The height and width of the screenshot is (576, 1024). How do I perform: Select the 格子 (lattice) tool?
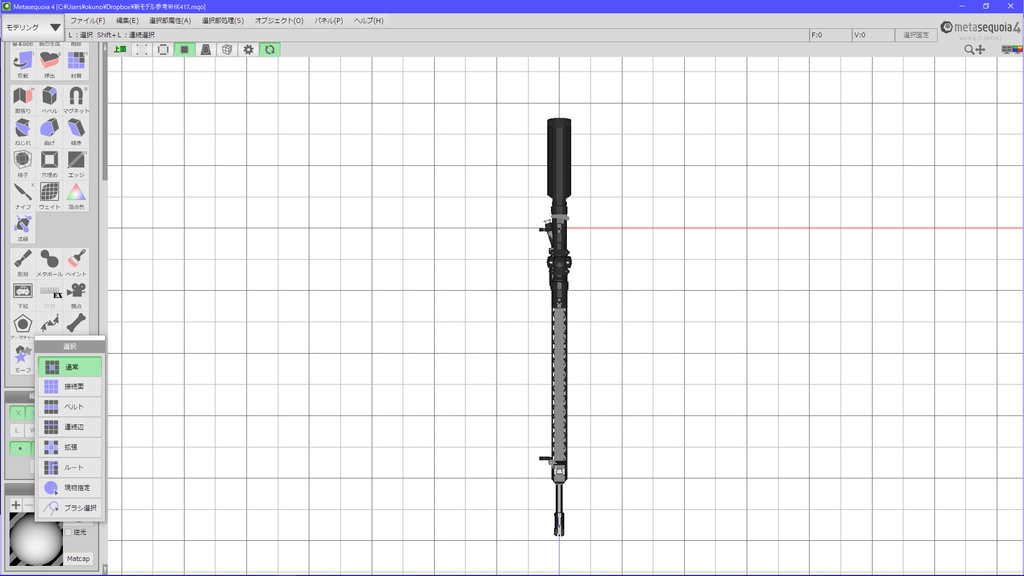[23, 163]
